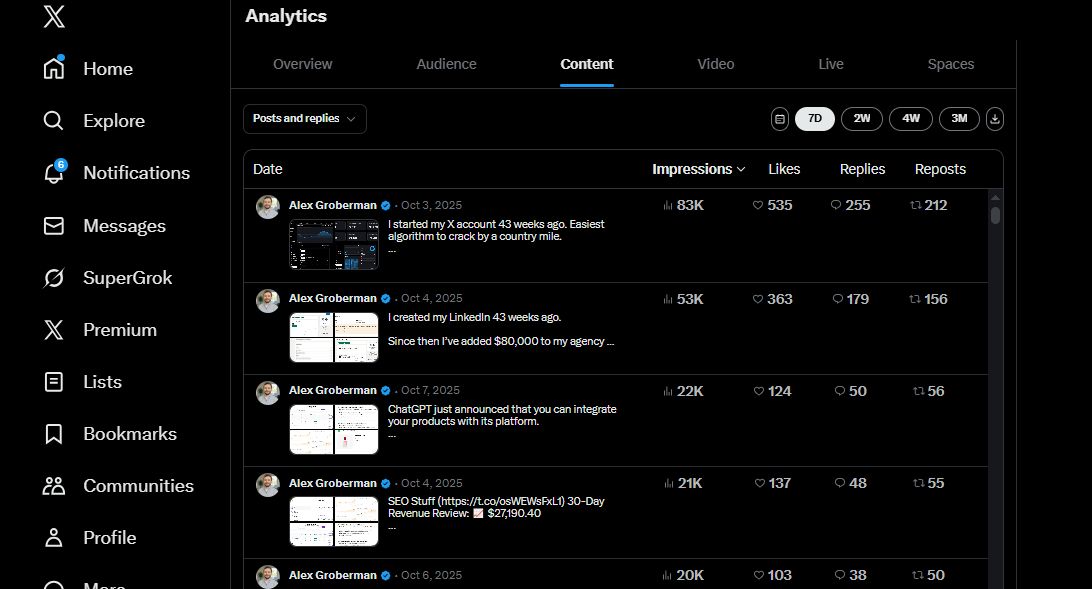Open the Posts and replies dropdown
1092x589 pixels.
click(x=305, y=119)
